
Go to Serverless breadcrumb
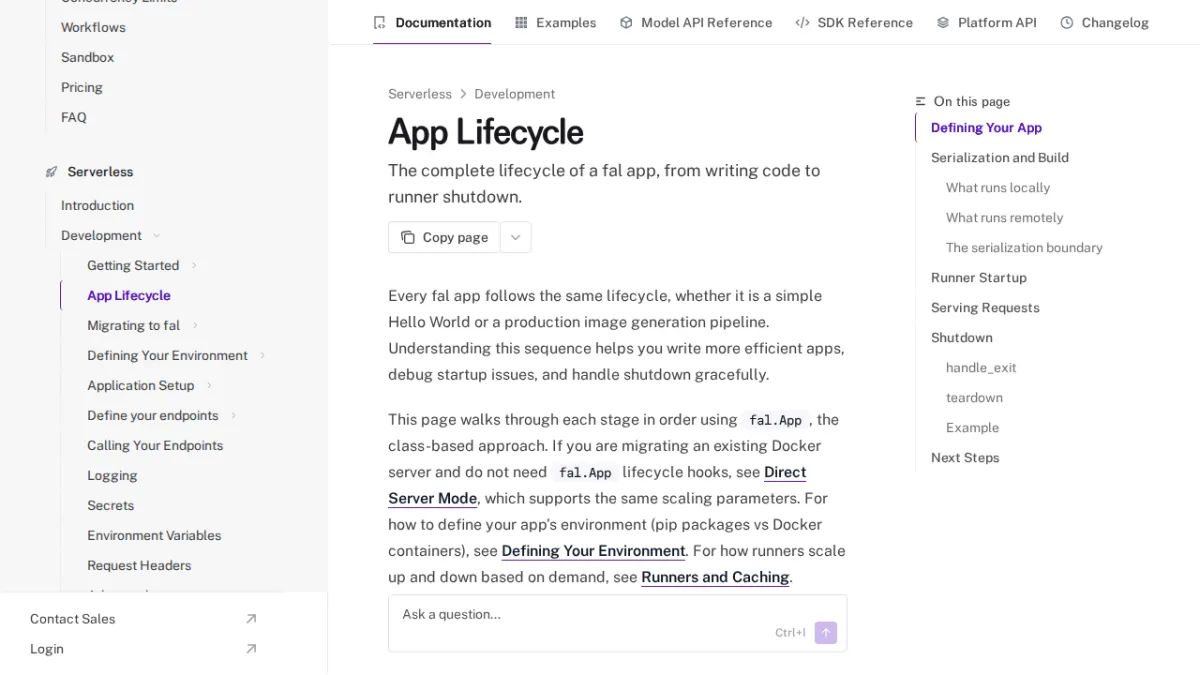click(420, 94)
